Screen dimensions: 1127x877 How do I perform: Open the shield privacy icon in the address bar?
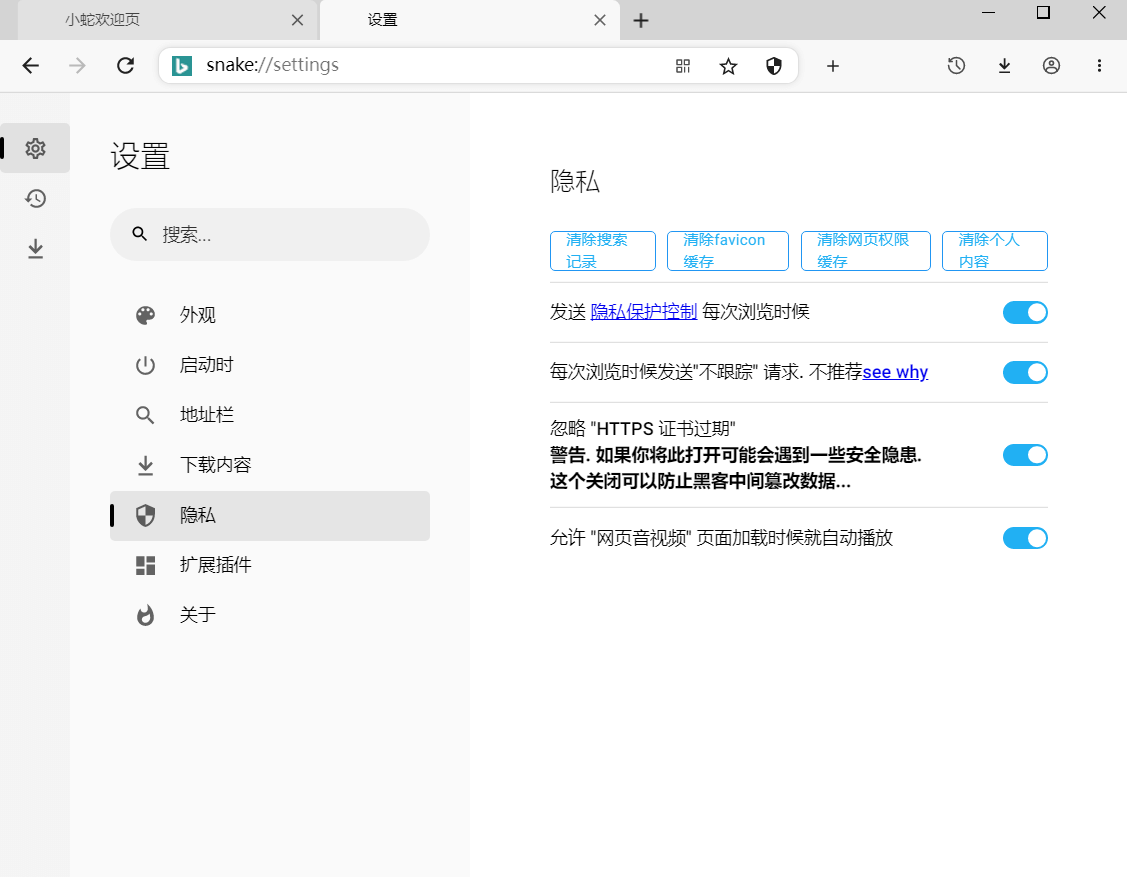[774, 65]
